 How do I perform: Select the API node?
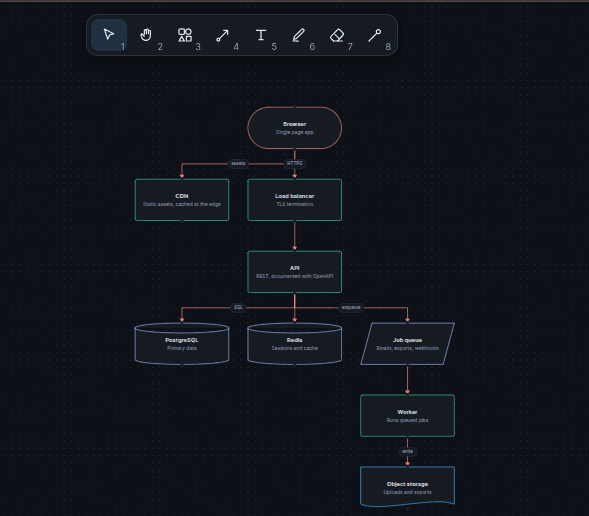click(294, 272)
